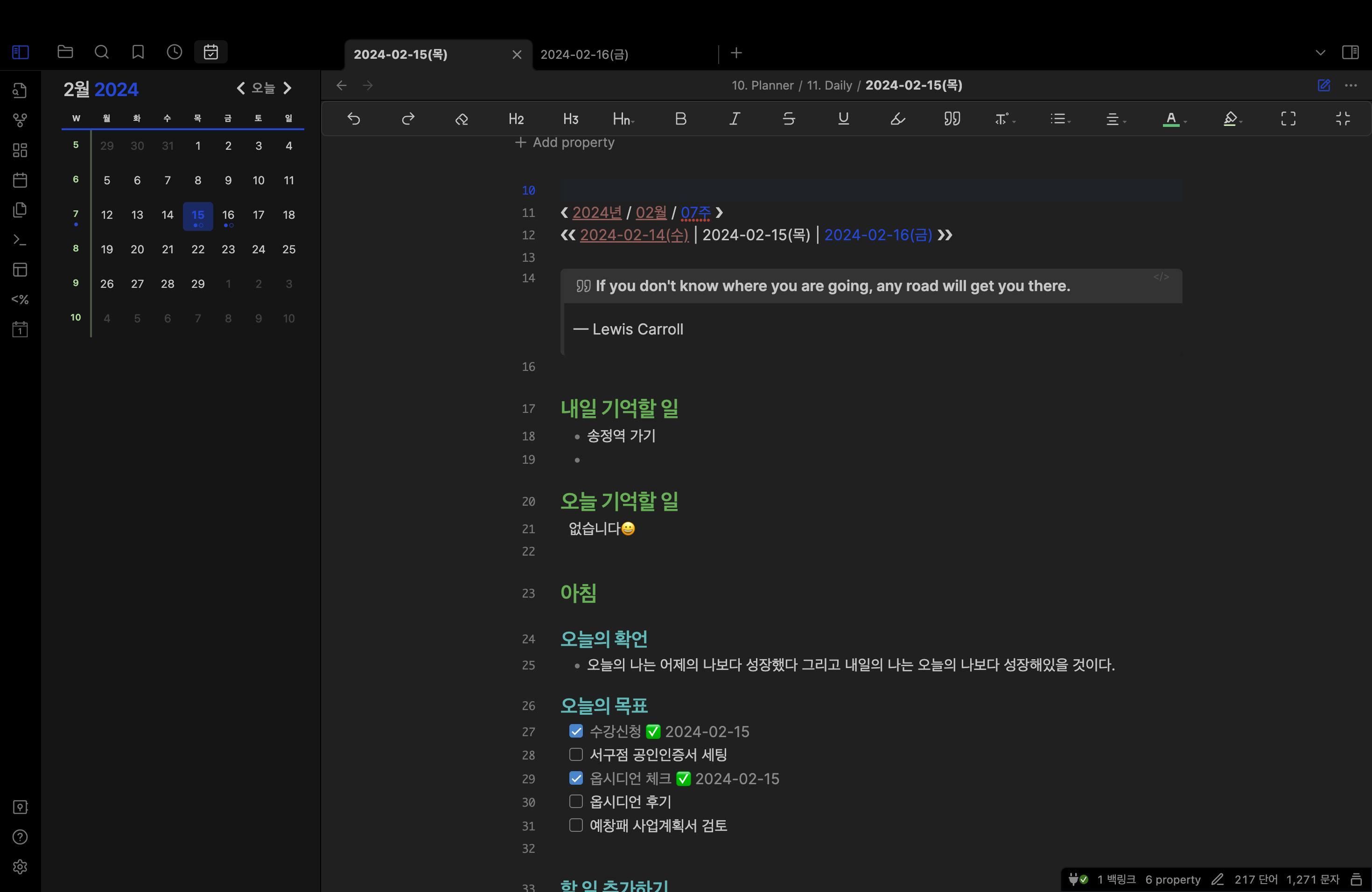Click the templater <% icon
The height and width of the screenshot is (892, 1372).
pyautogui.click(x=20, y=300)
